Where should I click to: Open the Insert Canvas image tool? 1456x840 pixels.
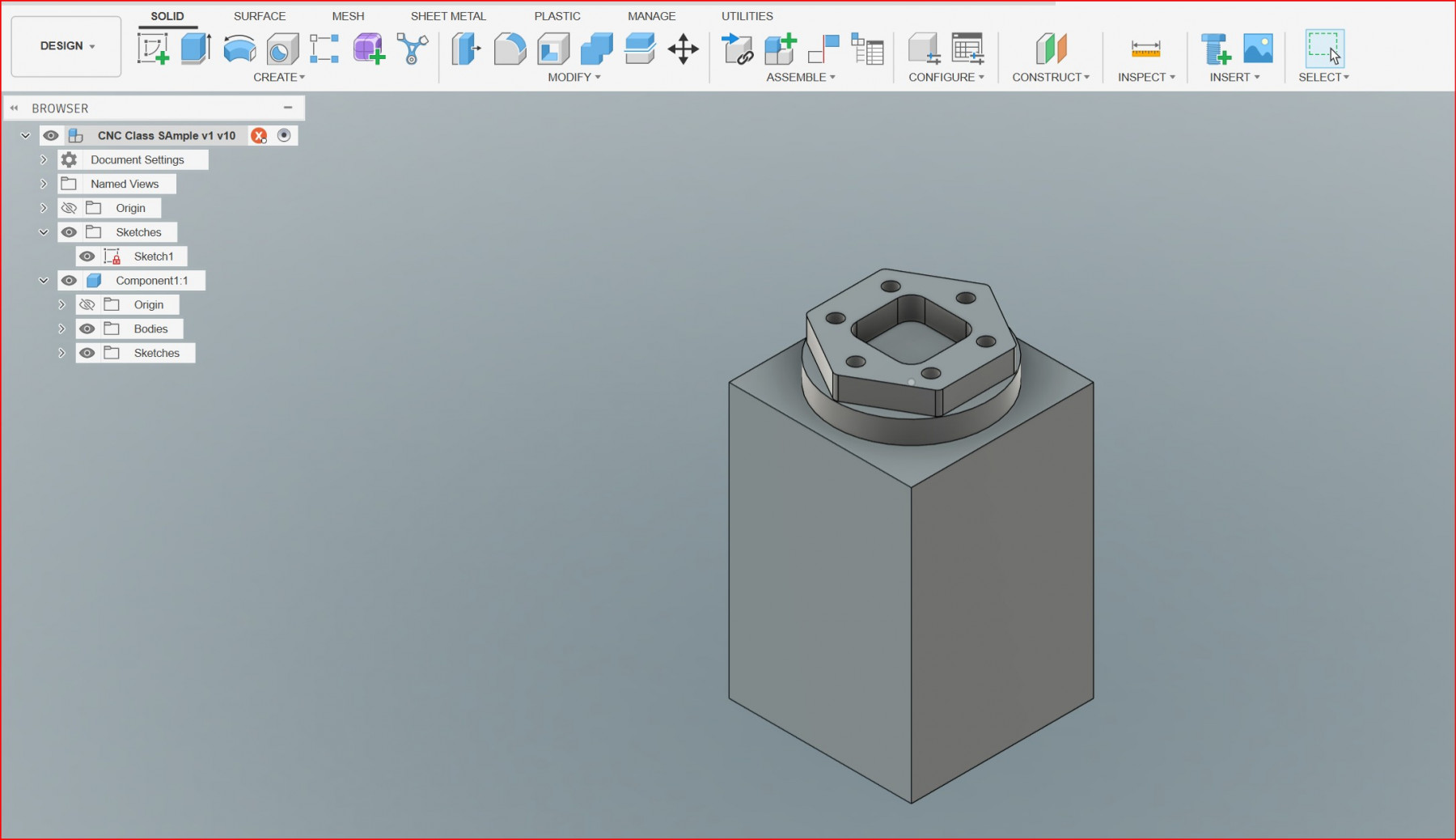click(1258, 49)
